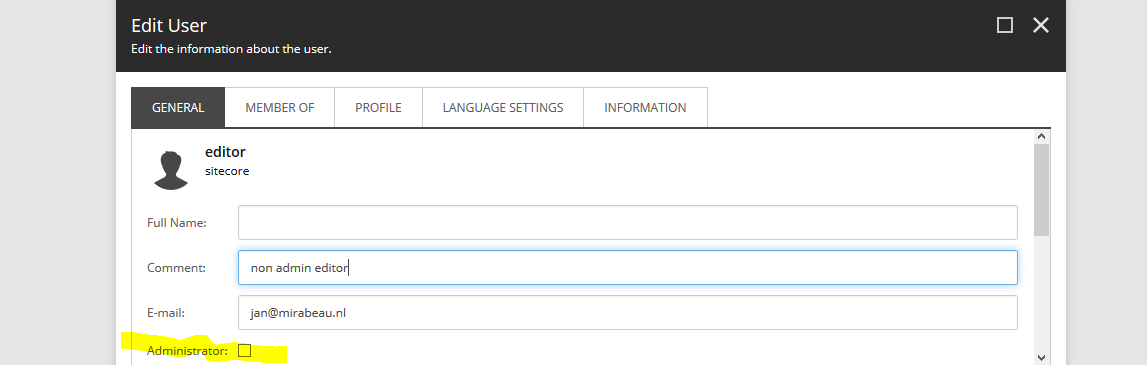This screenshot has width=1147, height=365.
Task: Enable the Administrator checkbox
Action: (245, 351)
